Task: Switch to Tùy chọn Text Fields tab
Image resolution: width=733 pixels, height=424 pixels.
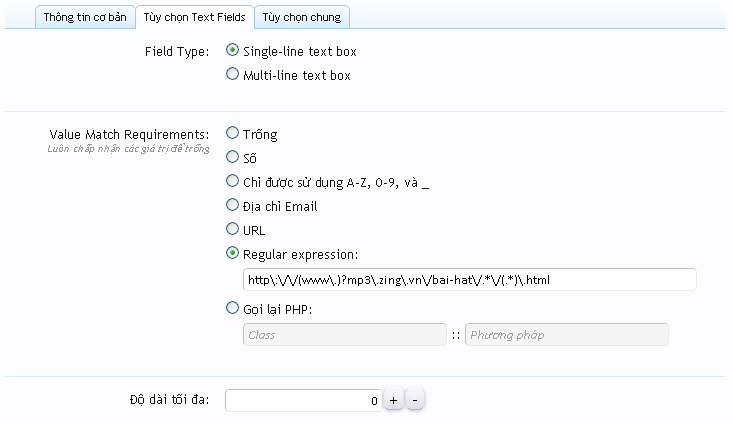Action: coord(194,17)
